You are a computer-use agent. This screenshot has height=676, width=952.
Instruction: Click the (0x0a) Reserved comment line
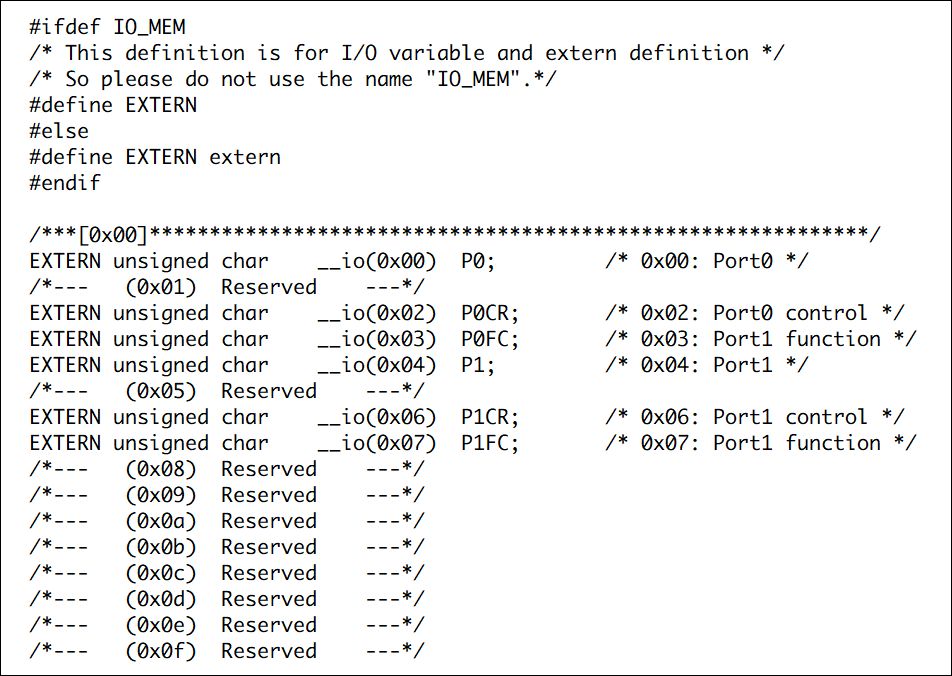pos(226,521)
